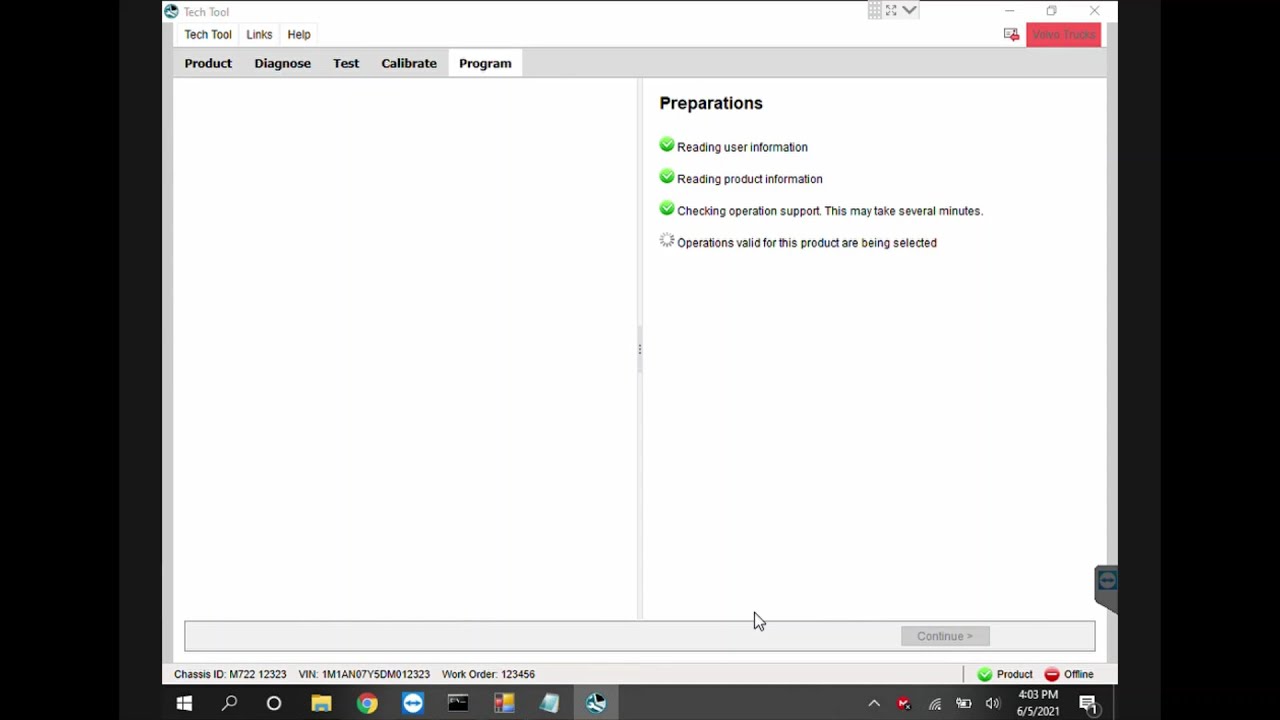
Task: Click the greyed Continue button
Action: pyautogui.click(x=945, y=636)
